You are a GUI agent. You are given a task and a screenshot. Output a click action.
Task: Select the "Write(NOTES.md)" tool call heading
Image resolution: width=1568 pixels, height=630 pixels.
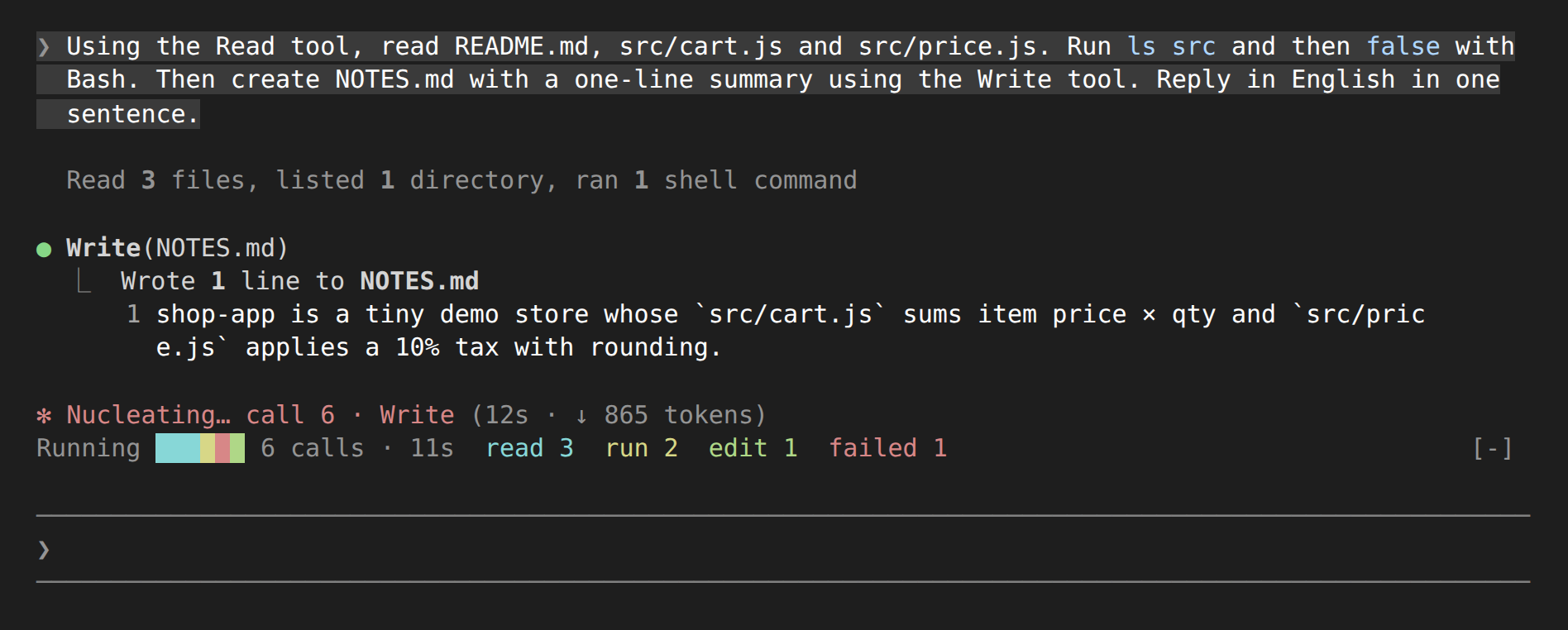click(x=177, y=248)
